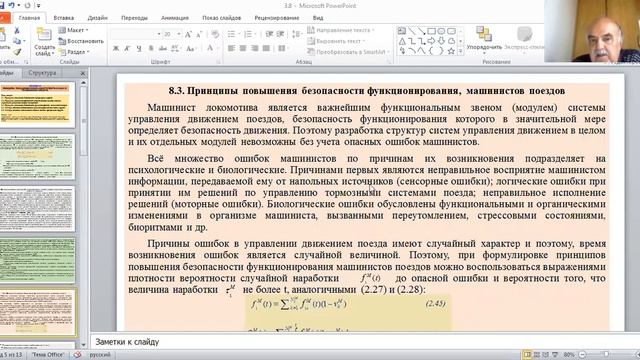
Task: Switch to the Структура outline tab
Action: point(42,73)
